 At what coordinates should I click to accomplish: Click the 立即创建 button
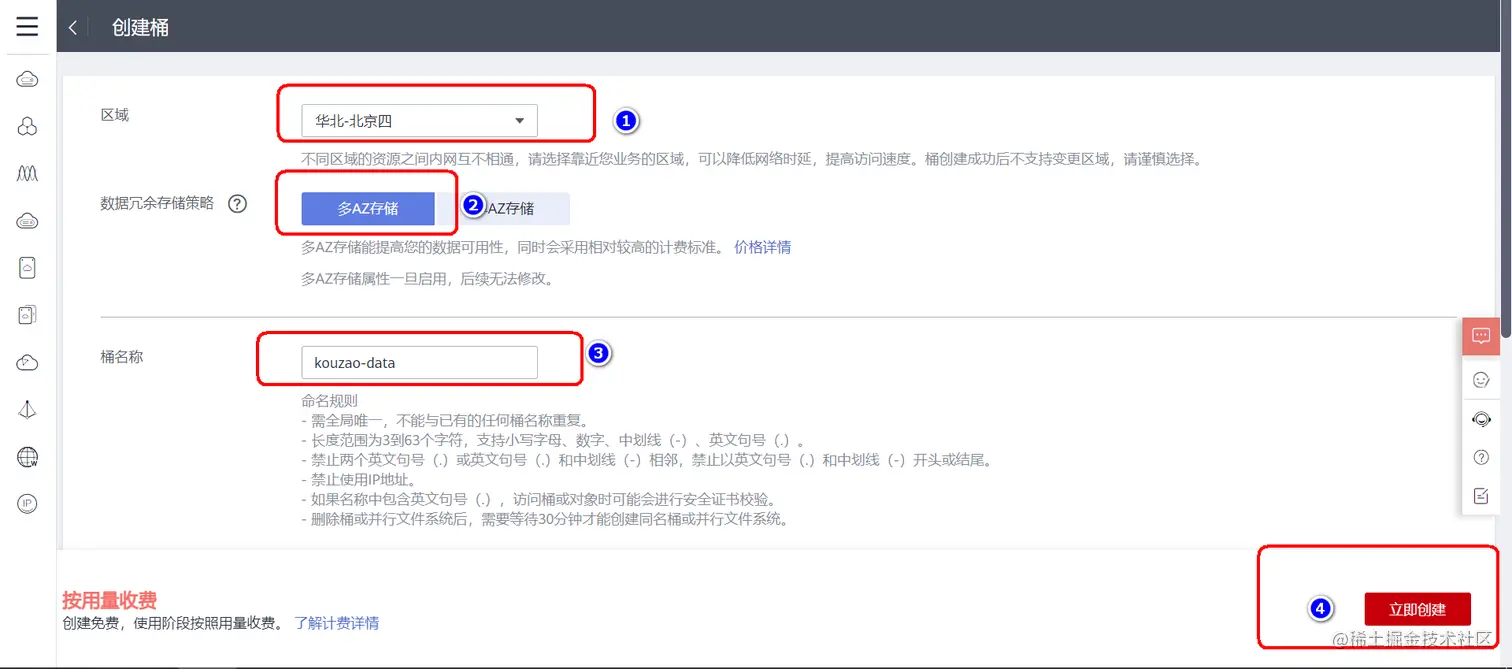click(1418, 609)
